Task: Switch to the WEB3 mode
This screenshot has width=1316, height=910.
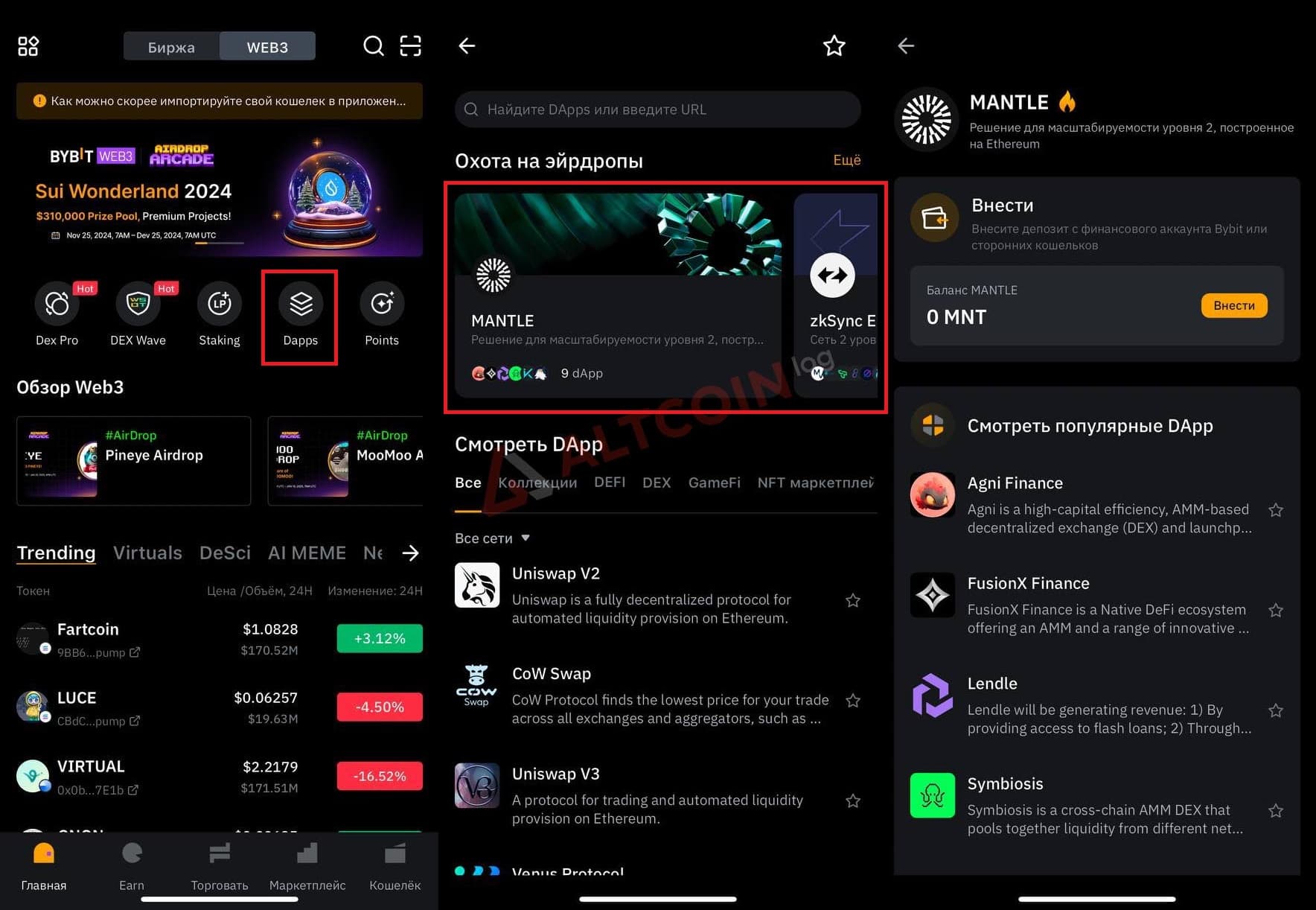Action: (x=267, y=47)
